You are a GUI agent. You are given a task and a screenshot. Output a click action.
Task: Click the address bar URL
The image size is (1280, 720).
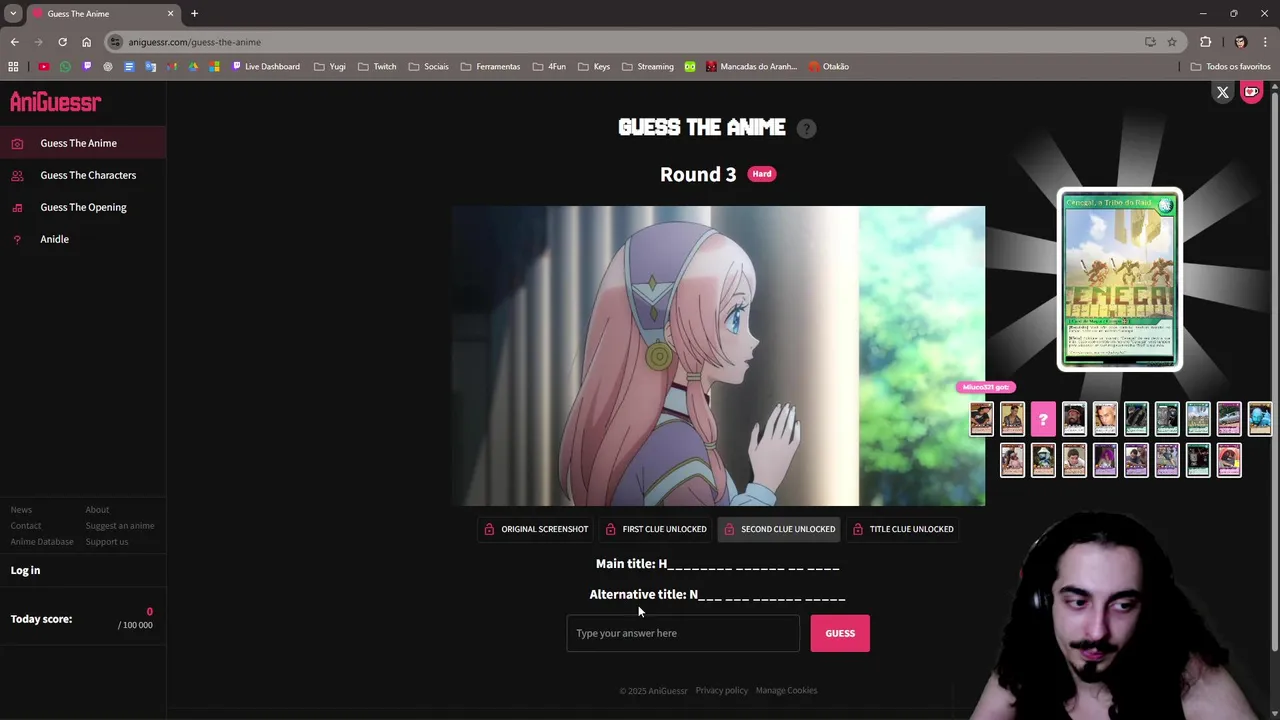click(195, 42)
